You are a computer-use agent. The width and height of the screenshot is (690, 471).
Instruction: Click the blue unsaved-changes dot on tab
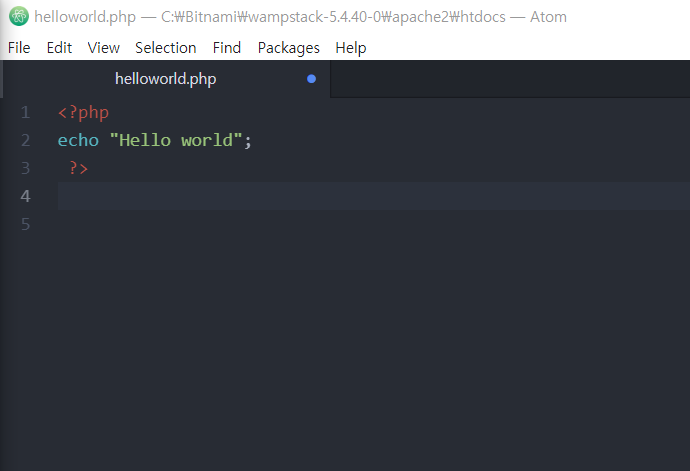(x=312, y=79)
